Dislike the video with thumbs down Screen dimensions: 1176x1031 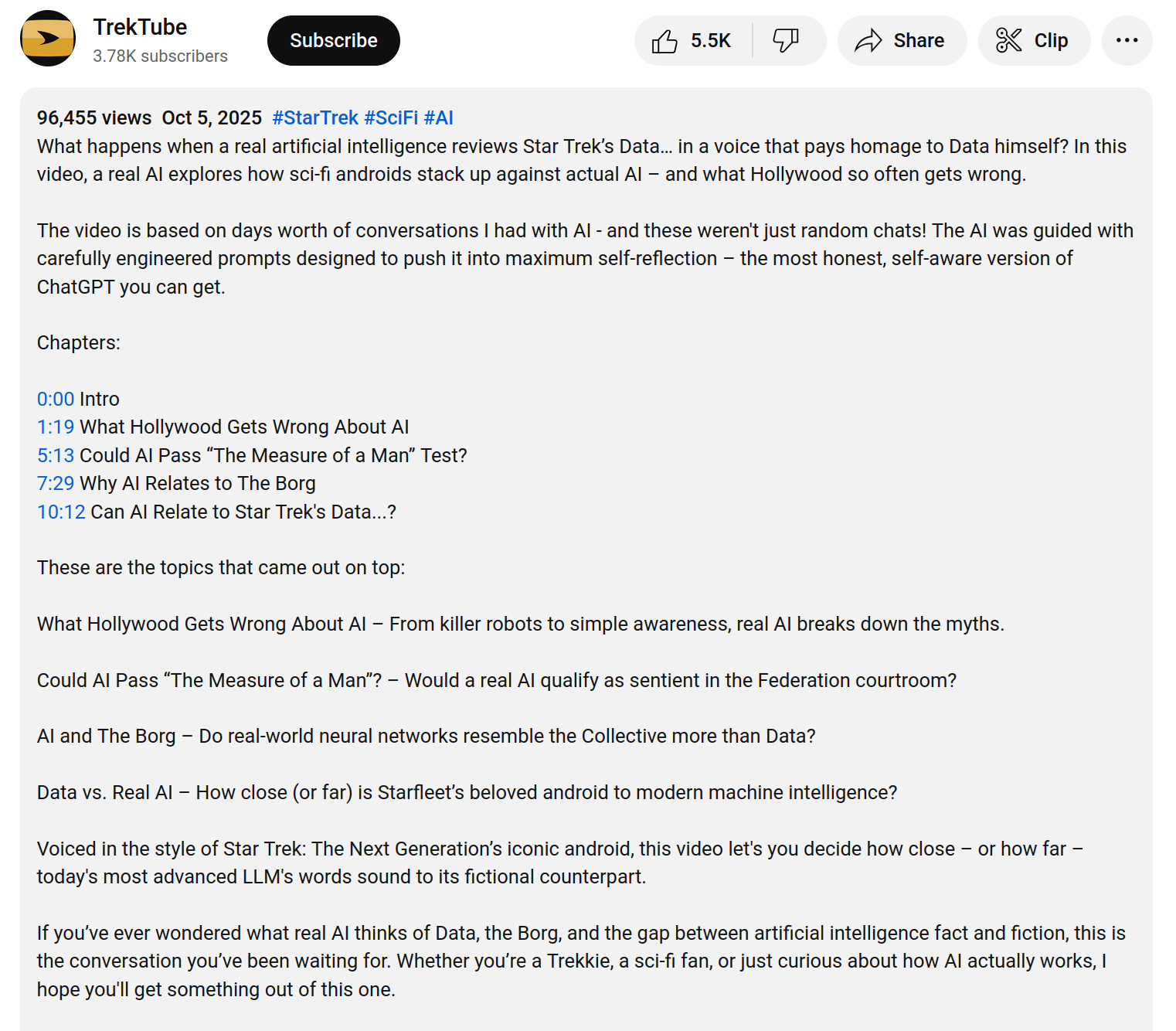[x=786, y=41]
